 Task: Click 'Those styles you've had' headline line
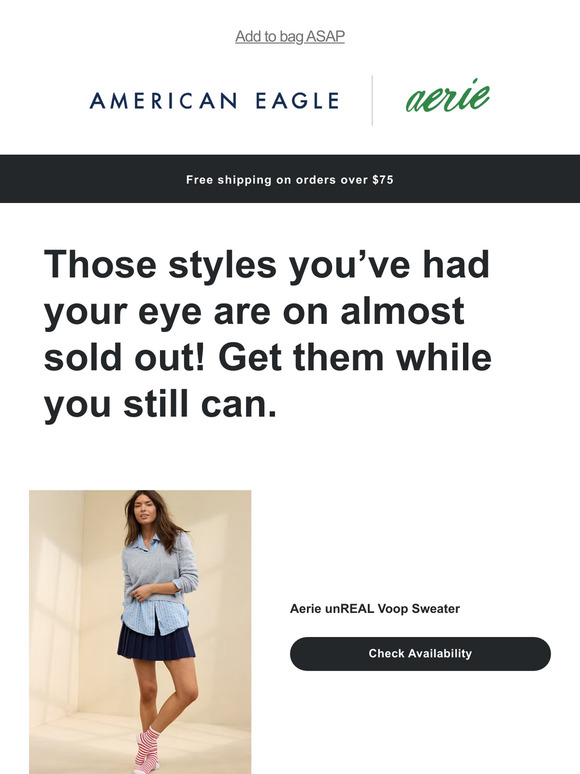click(x=267, y=265)
